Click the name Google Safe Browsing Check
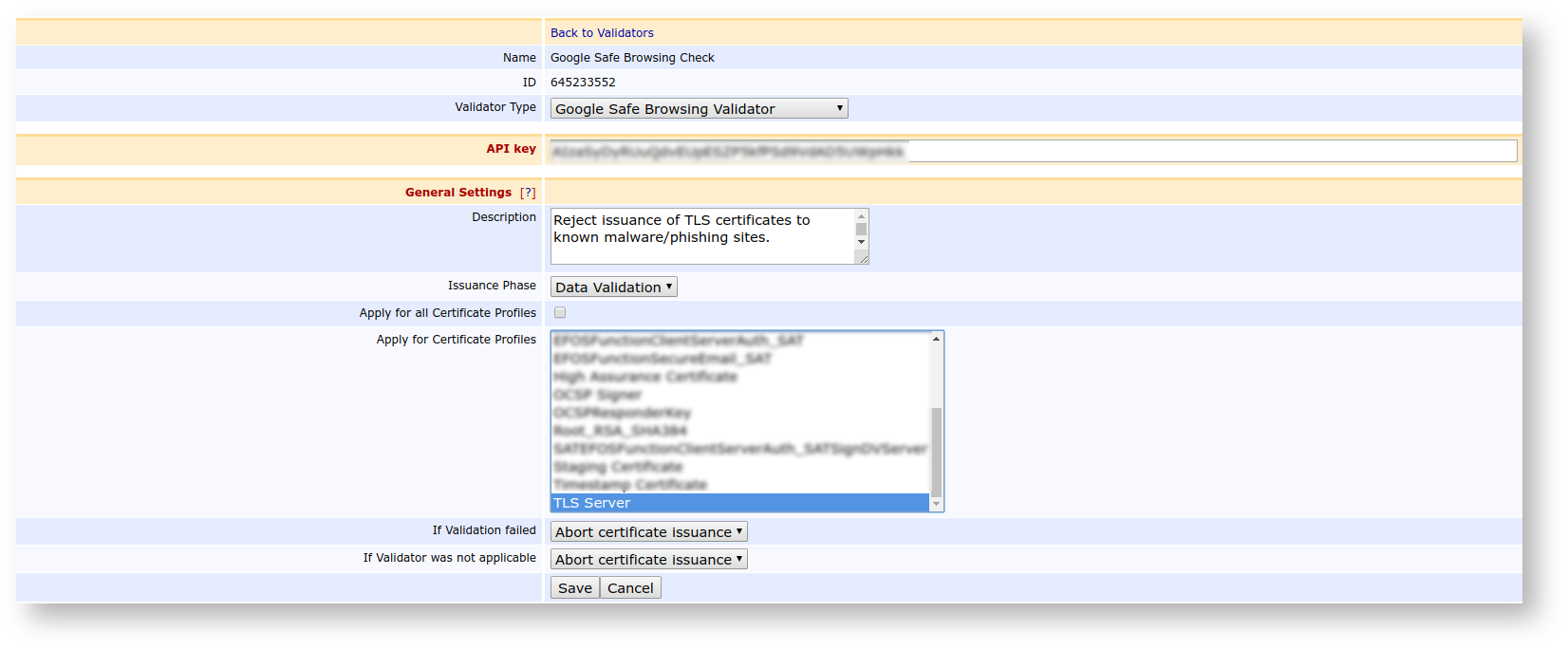The width and height of the screenshot is (1568, 649). [x=632, y=58]
